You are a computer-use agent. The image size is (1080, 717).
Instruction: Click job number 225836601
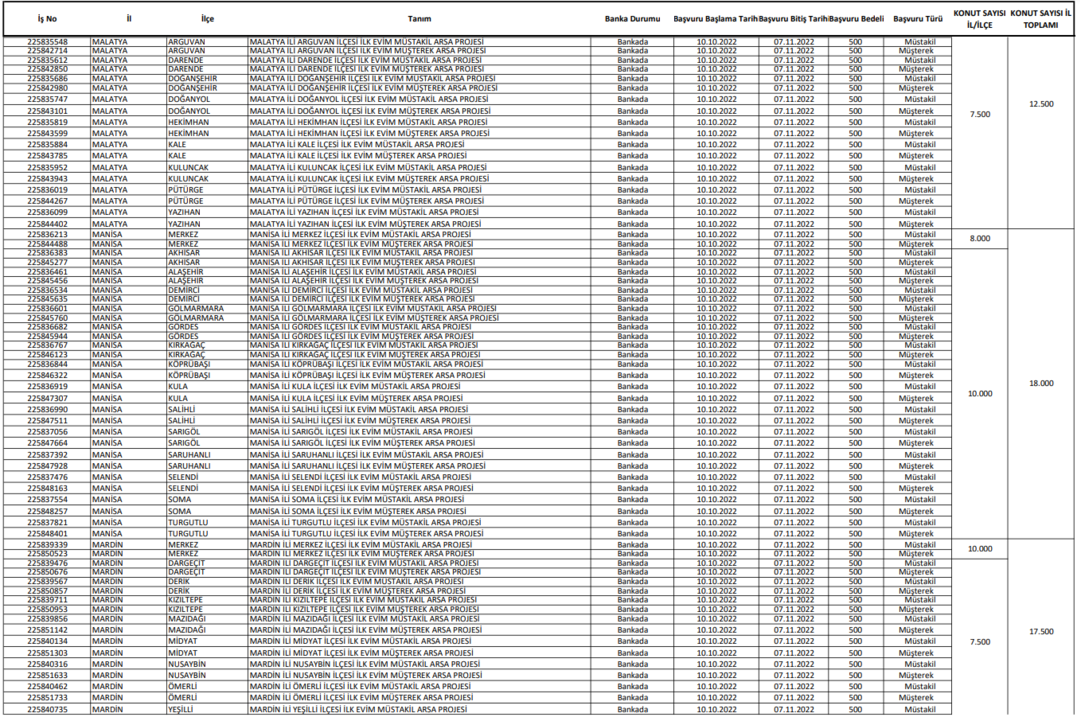[x=48, y=309]
